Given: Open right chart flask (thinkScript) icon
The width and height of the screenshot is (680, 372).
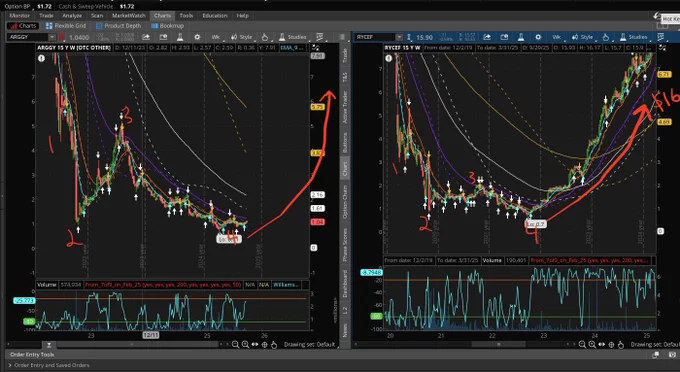Looking at the screenshot, I should tap(521, 37).
